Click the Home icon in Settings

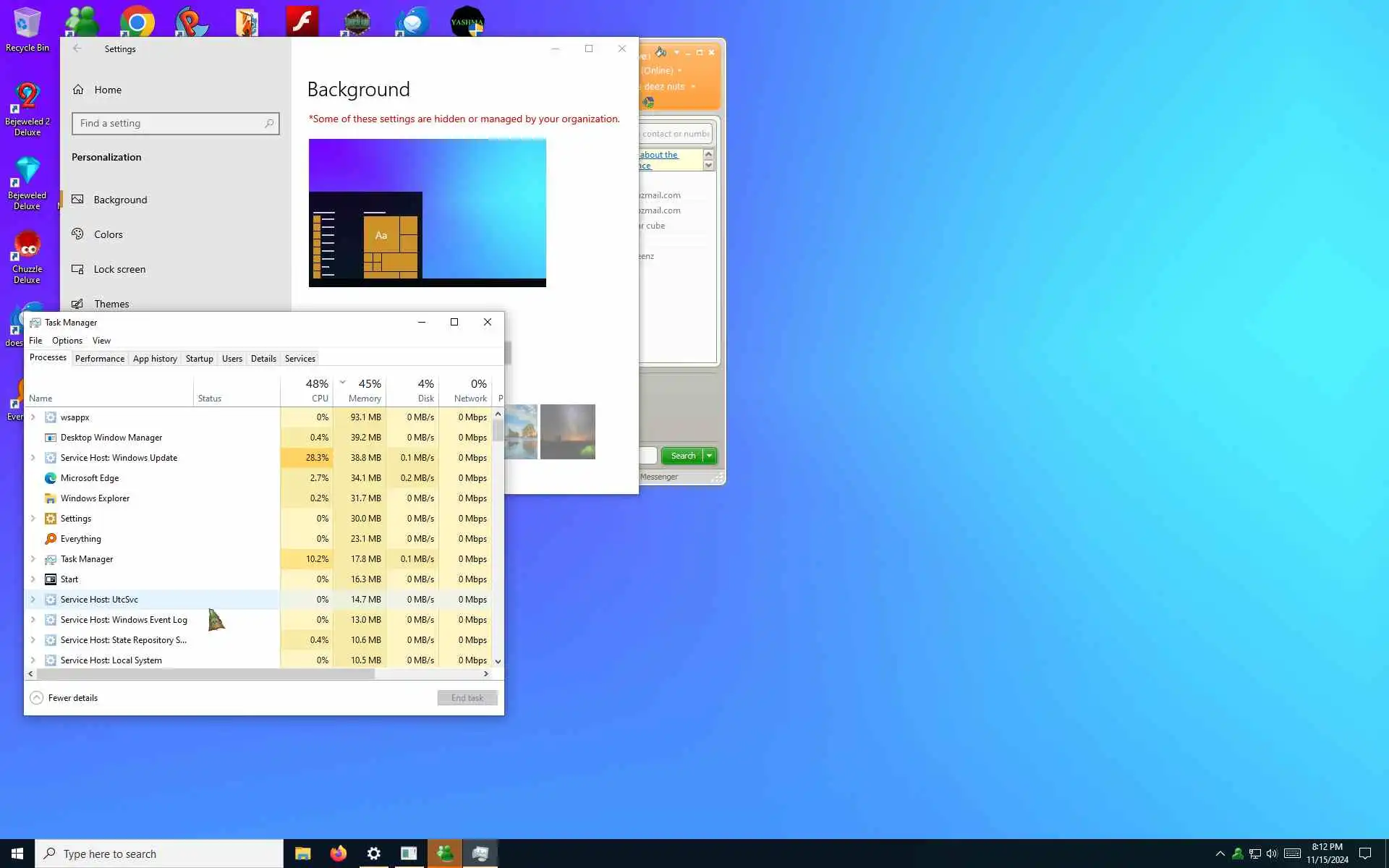(x=78, y=90)
